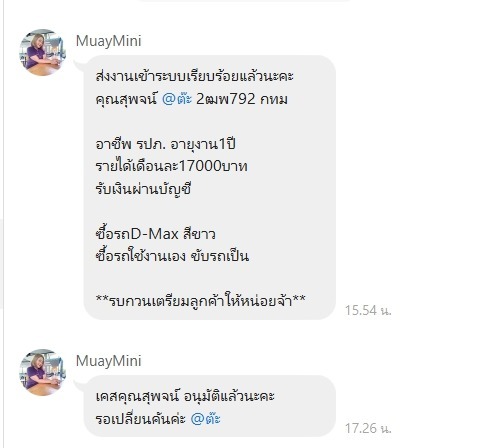
Task: Select the text ส่งงานเข้าระบบเรียบร้อยแล้วนะคะ
Action: [194, 76]
